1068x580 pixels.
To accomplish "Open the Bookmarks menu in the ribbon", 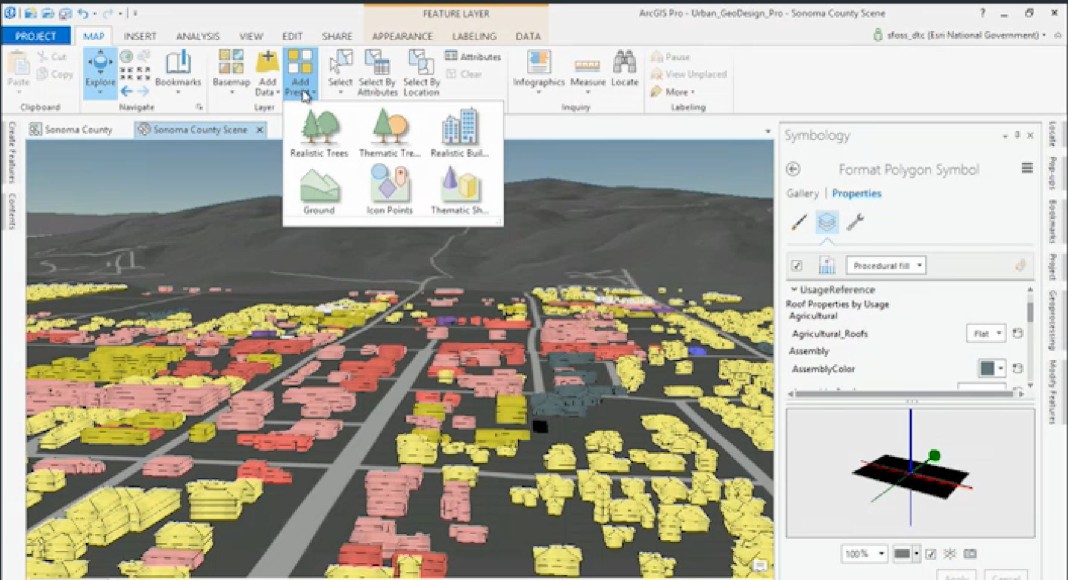I will click(x=178, y=71).
